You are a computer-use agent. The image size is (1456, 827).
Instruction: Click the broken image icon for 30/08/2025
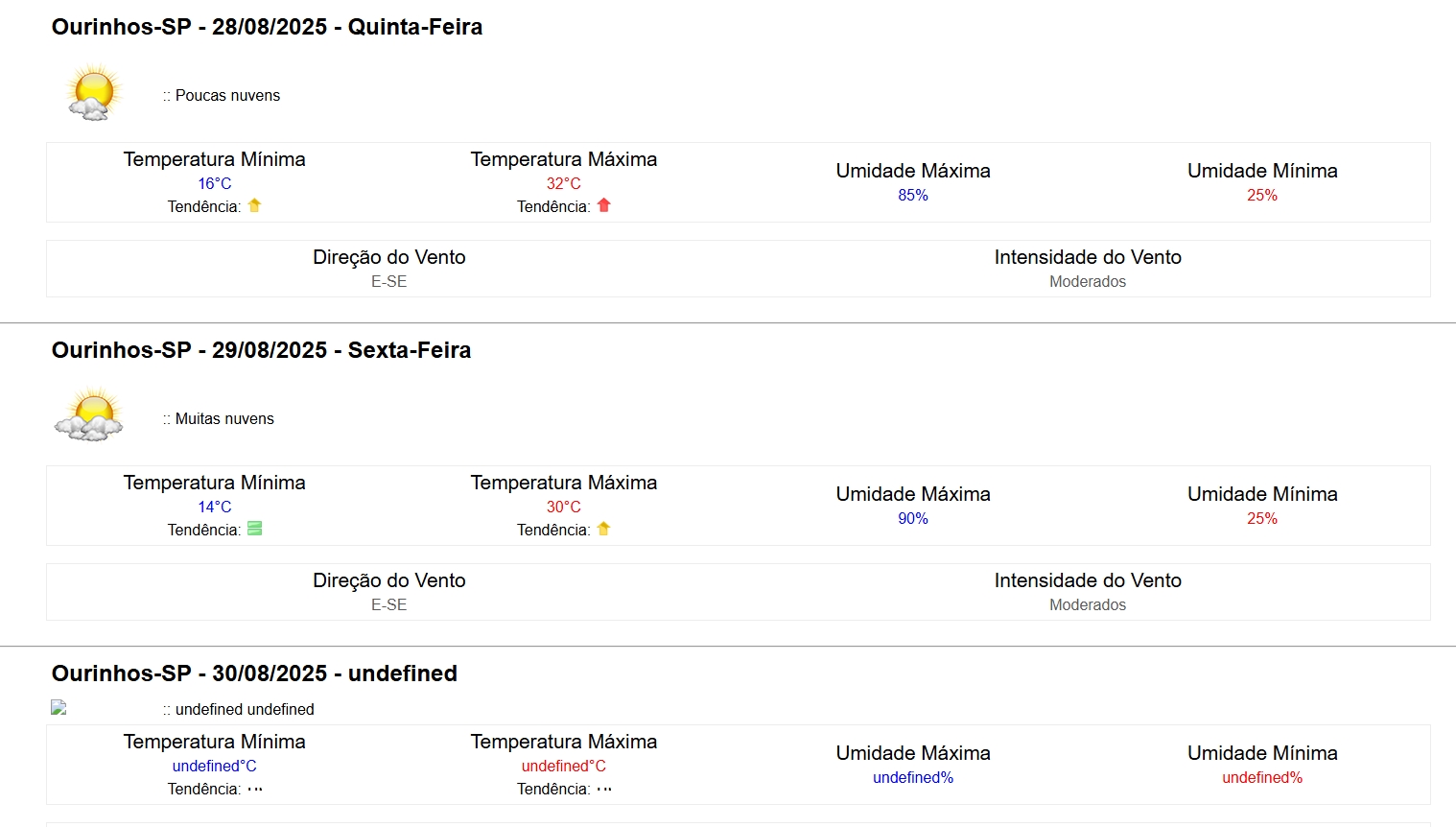tap(59, 708)
